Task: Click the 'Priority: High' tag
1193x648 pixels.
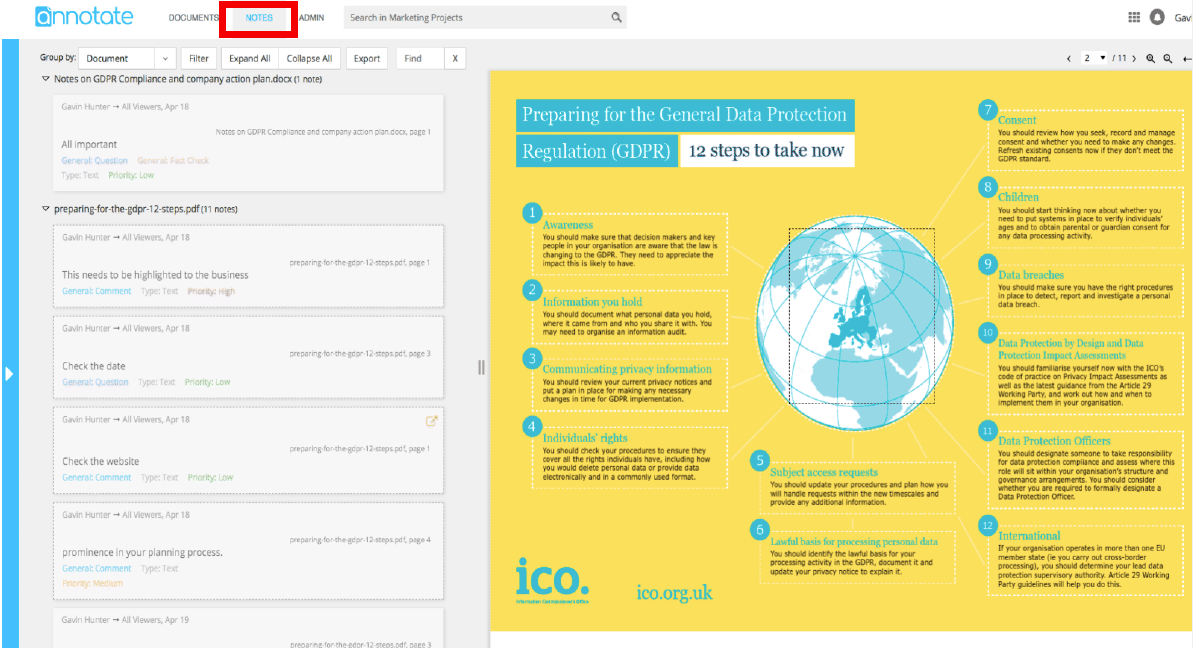Action: point(211,291)
